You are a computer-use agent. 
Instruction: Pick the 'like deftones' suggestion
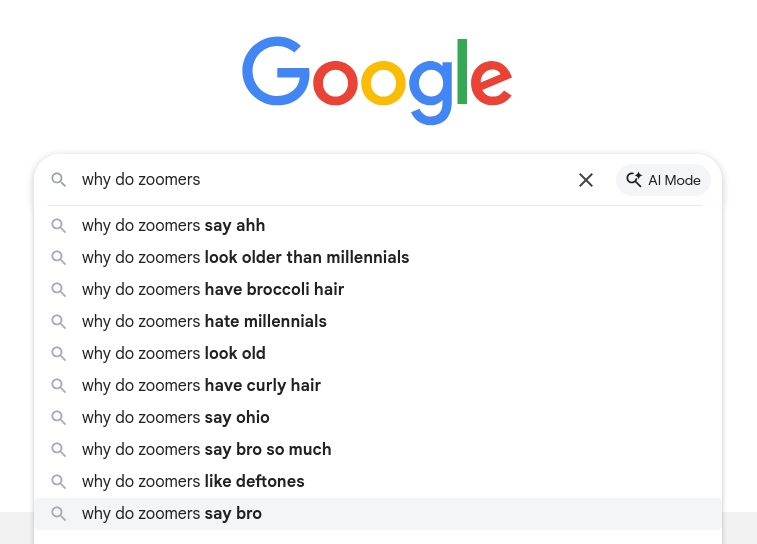click(193, 481)
